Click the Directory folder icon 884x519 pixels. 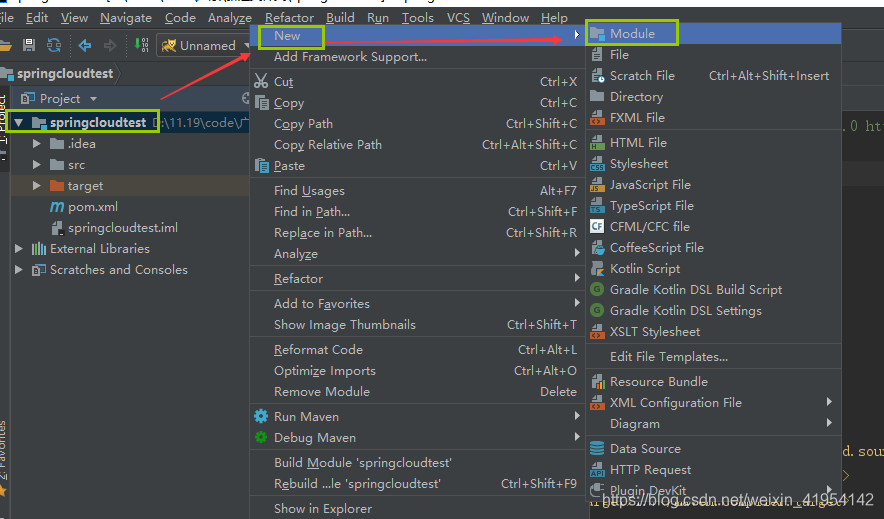[597, 96]
